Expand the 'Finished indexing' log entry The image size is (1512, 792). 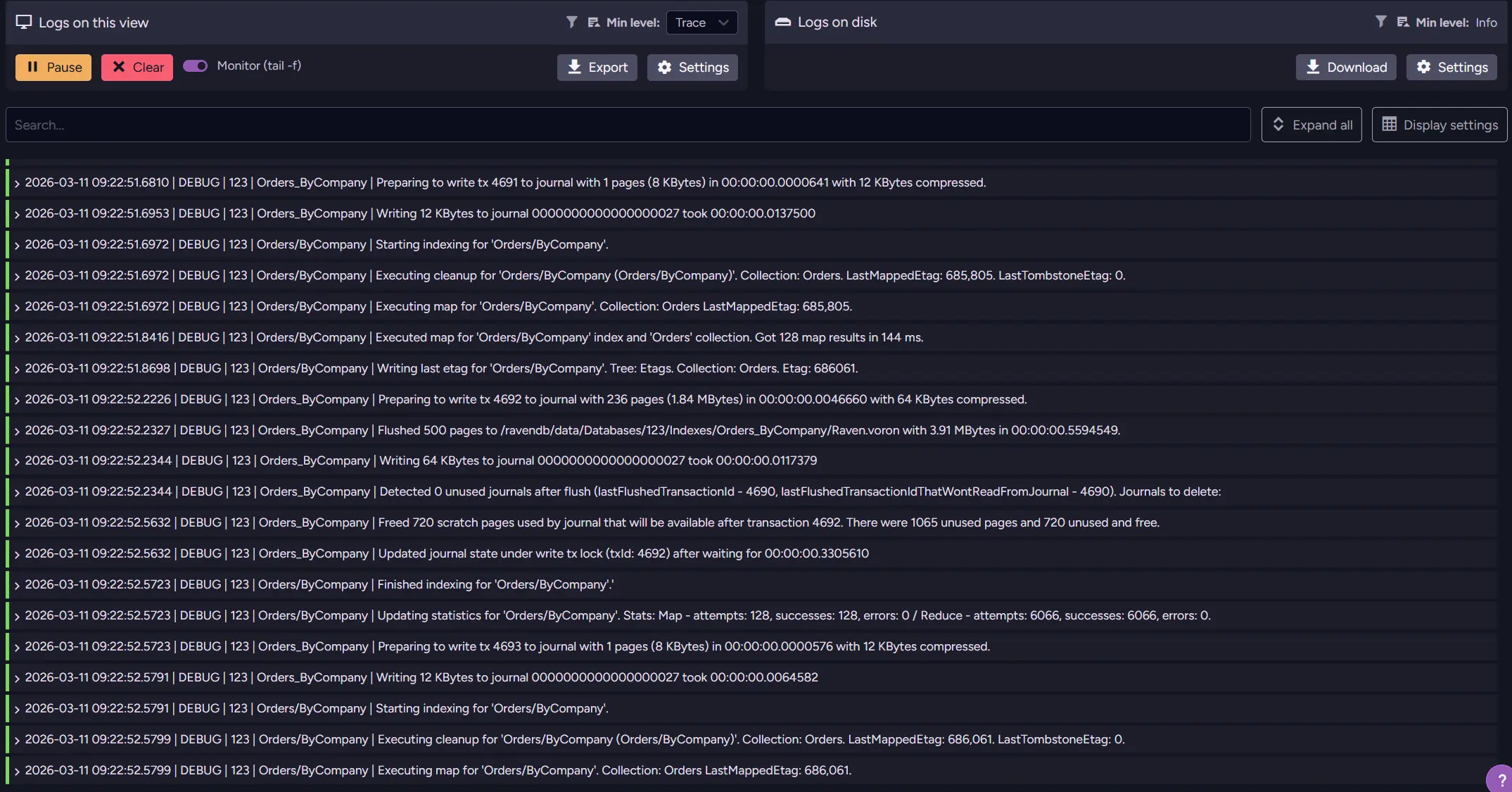click(x=17, y=585)
